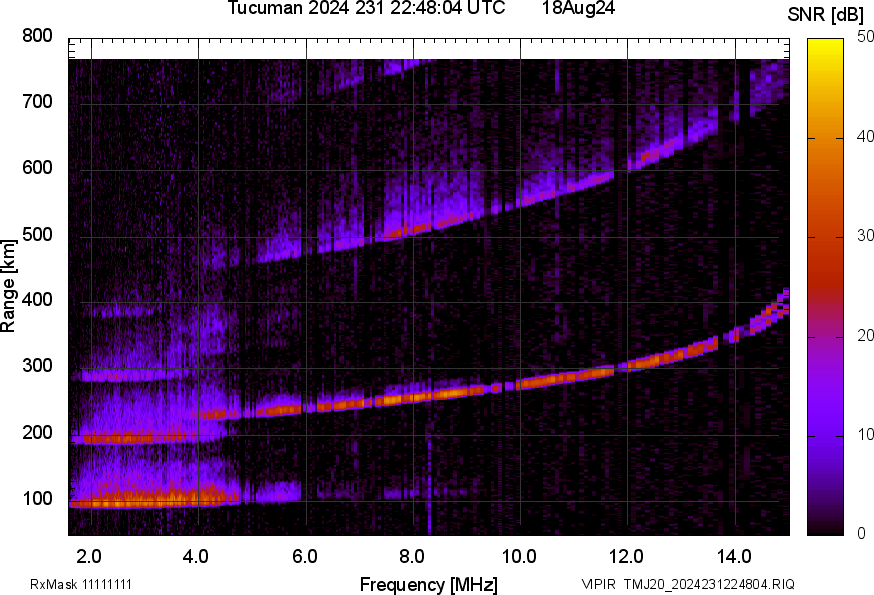
Task: Click the range axis tick label '500'
Action: click(37, 235)
